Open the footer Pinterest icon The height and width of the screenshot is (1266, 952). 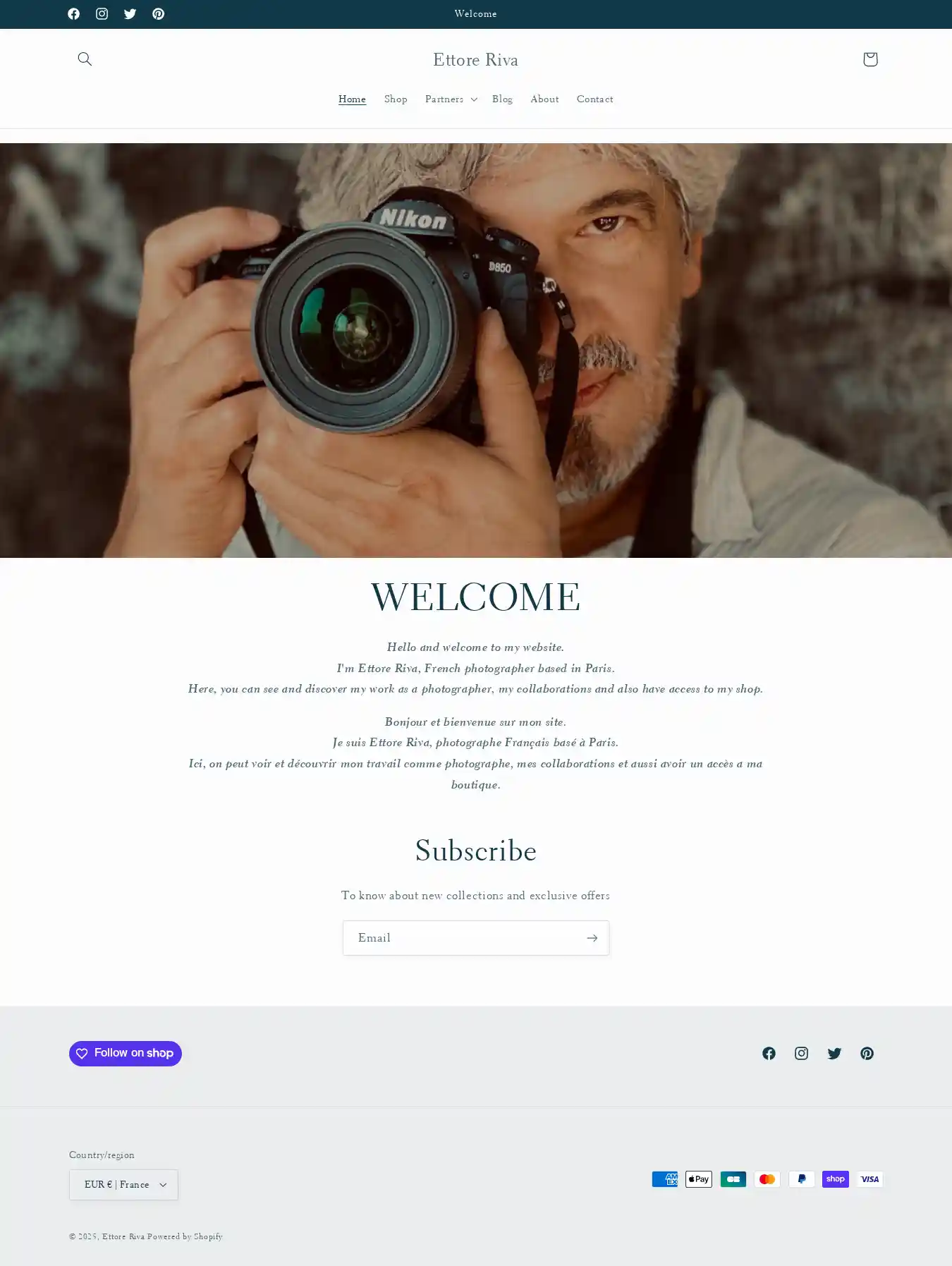tap(867, 1053)
